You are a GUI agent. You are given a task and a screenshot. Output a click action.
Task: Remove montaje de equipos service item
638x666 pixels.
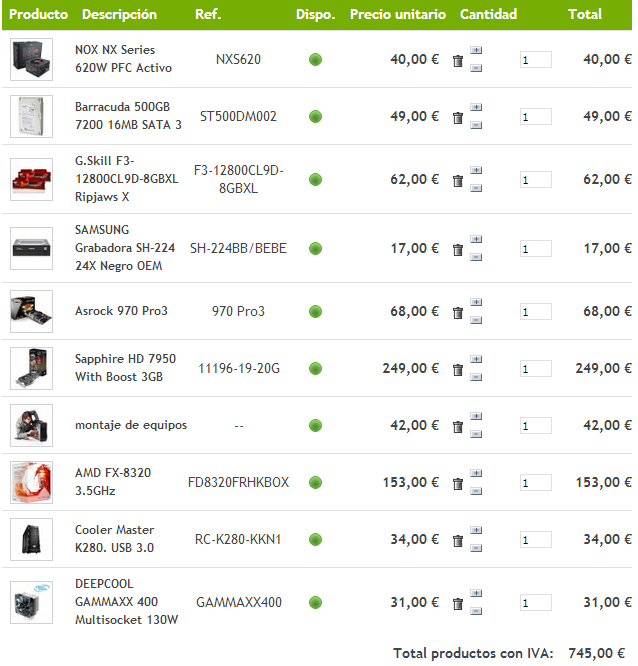[457, 427]
